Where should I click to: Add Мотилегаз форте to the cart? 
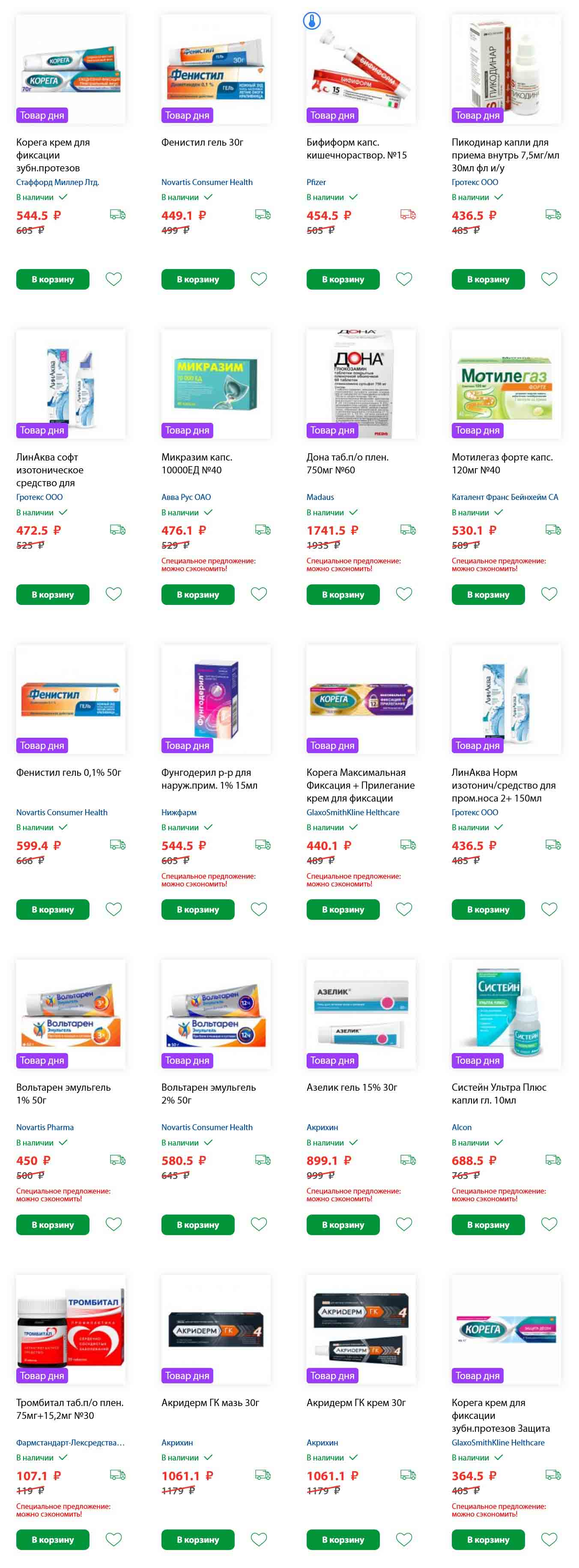tap(488, 594)
